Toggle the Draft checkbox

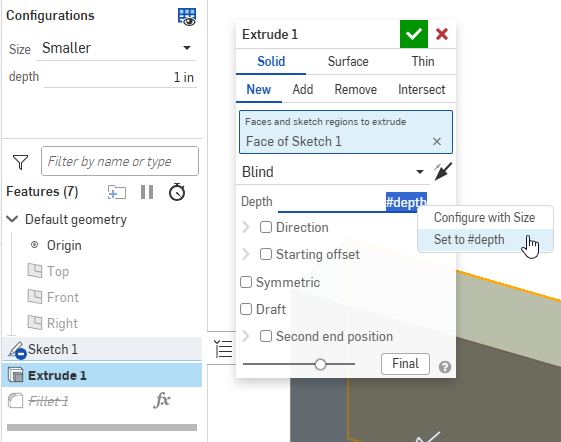[246, 309]
